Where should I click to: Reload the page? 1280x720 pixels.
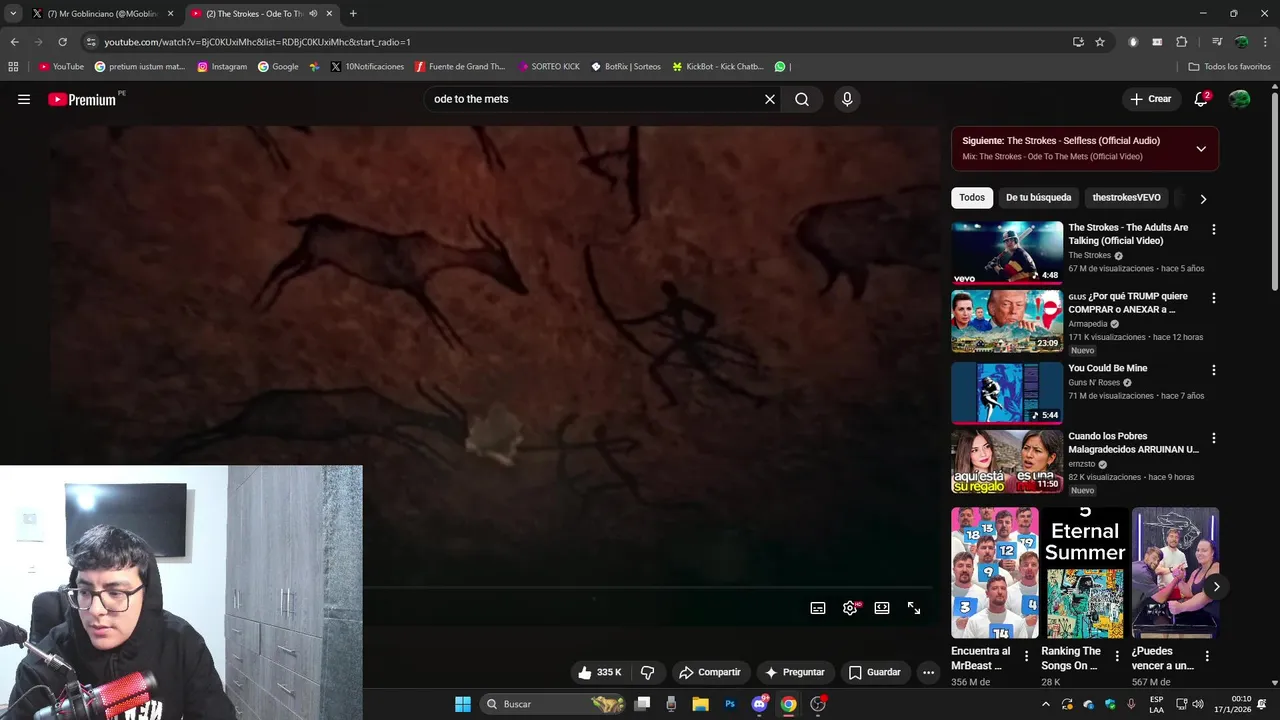coord(62,42)
